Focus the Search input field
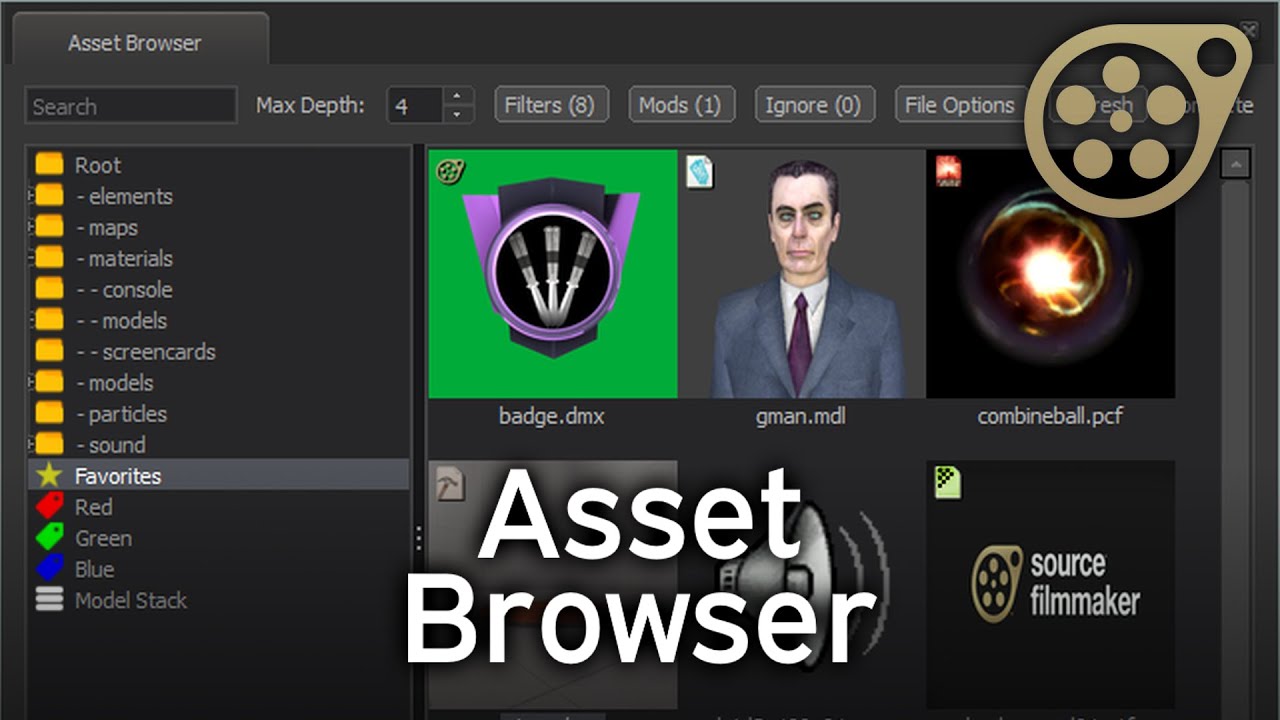The image size is (1280, 720). coord(131,106)
